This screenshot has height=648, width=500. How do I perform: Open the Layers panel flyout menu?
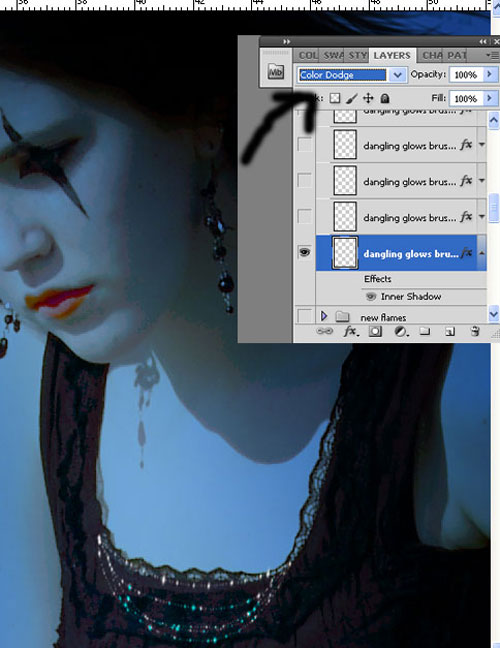(x=493, y=55)
